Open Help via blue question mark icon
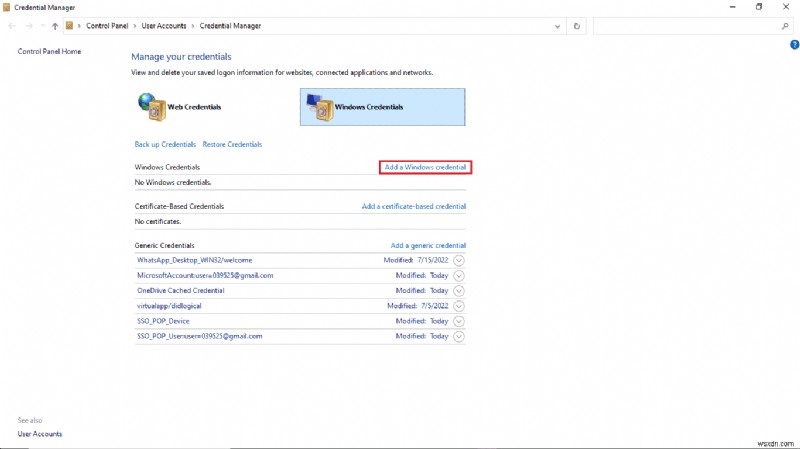This screenshot has width=800, height=449. pyautogui.click(x=794, y=45)
